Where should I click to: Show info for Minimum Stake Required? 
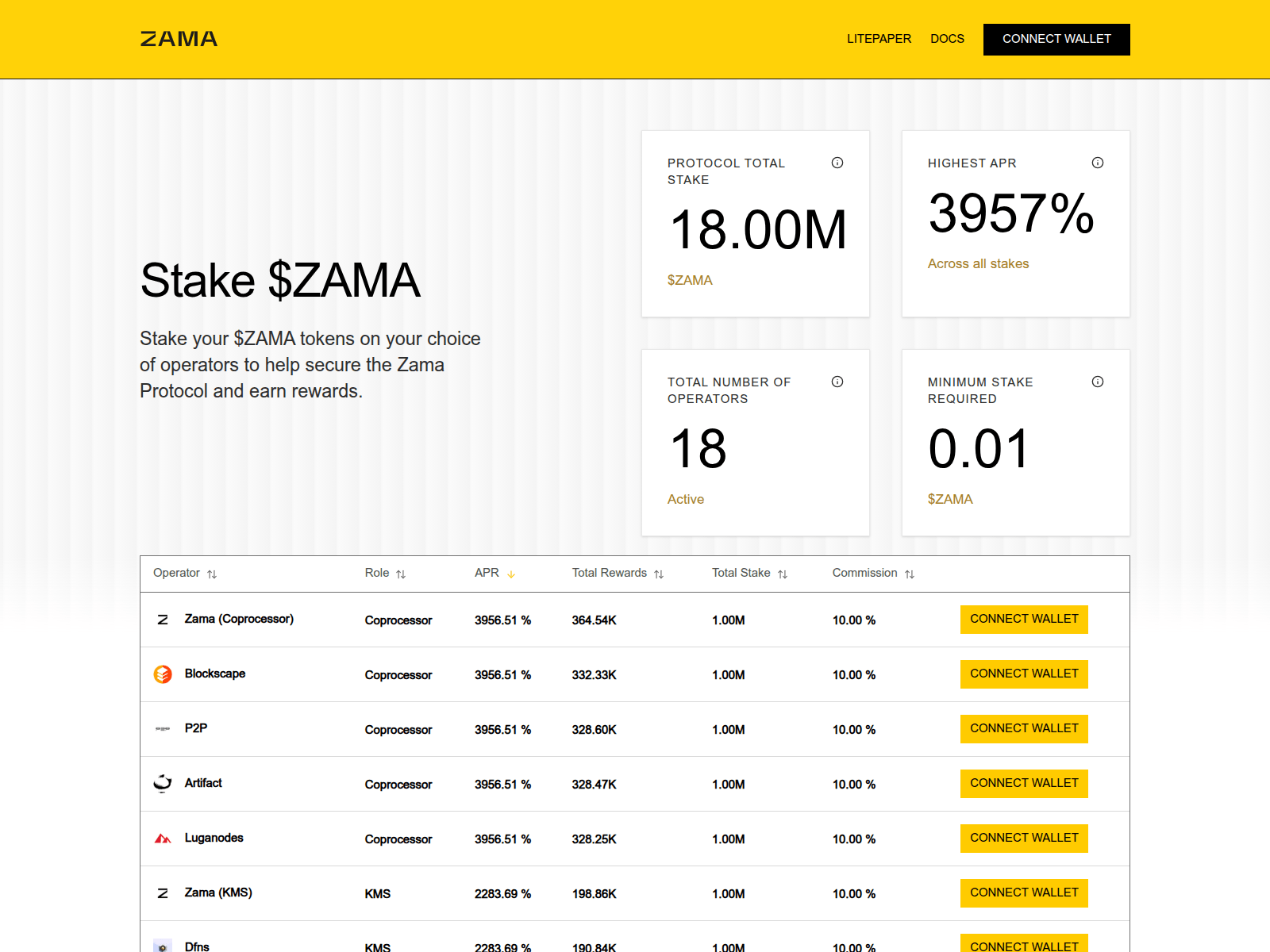pos(1098,382)
